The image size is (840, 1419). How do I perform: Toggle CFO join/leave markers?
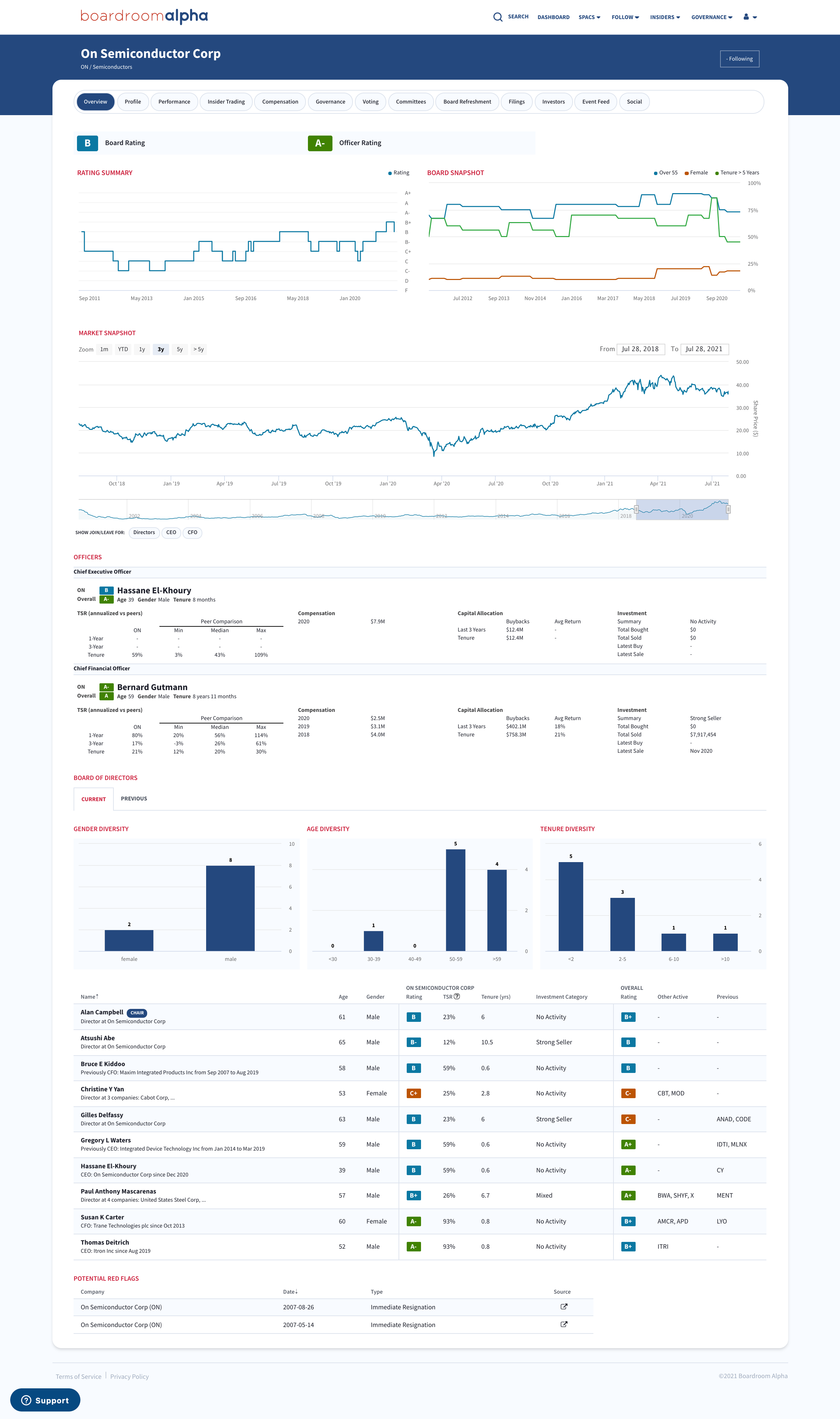point(192,532)
